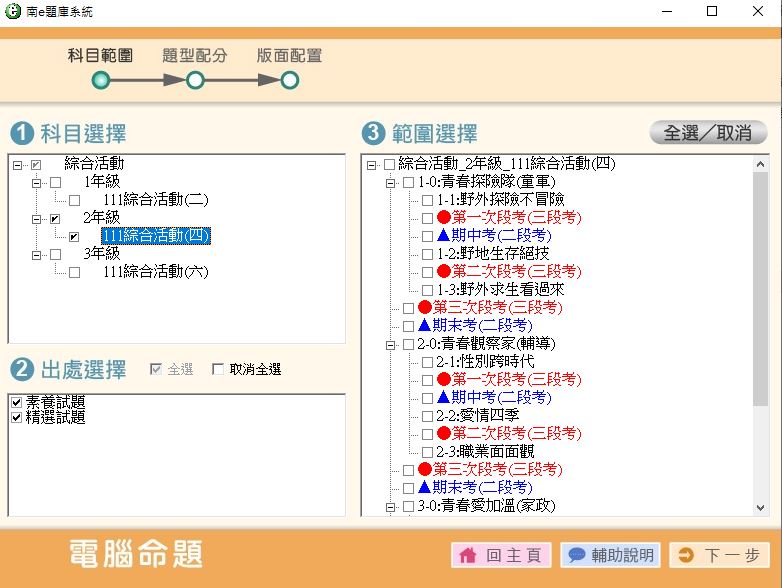This screenshot has width=782, height=588.
Task: Click blue triangle of 1-0 期末考(二段考)
Action: tap(425, 325)
